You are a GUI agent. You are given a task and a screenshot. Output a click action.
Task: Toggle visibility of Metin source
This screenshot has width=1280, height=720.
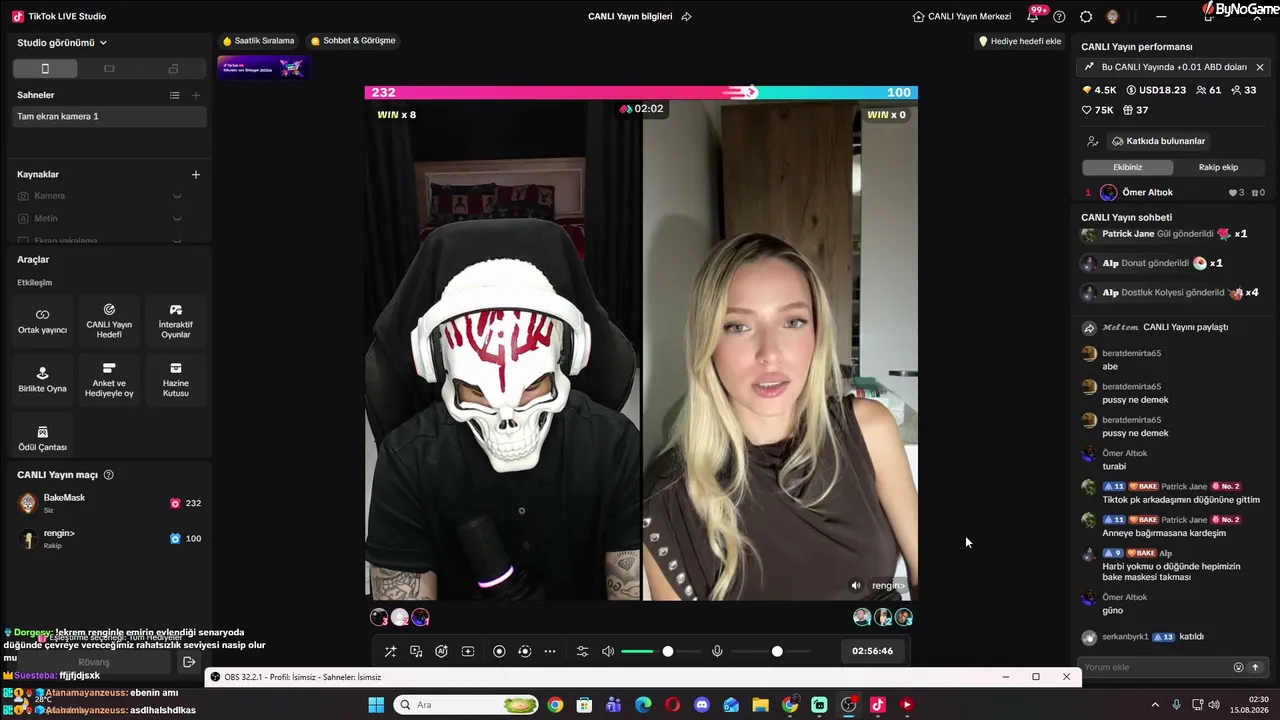tap(177, 219)
